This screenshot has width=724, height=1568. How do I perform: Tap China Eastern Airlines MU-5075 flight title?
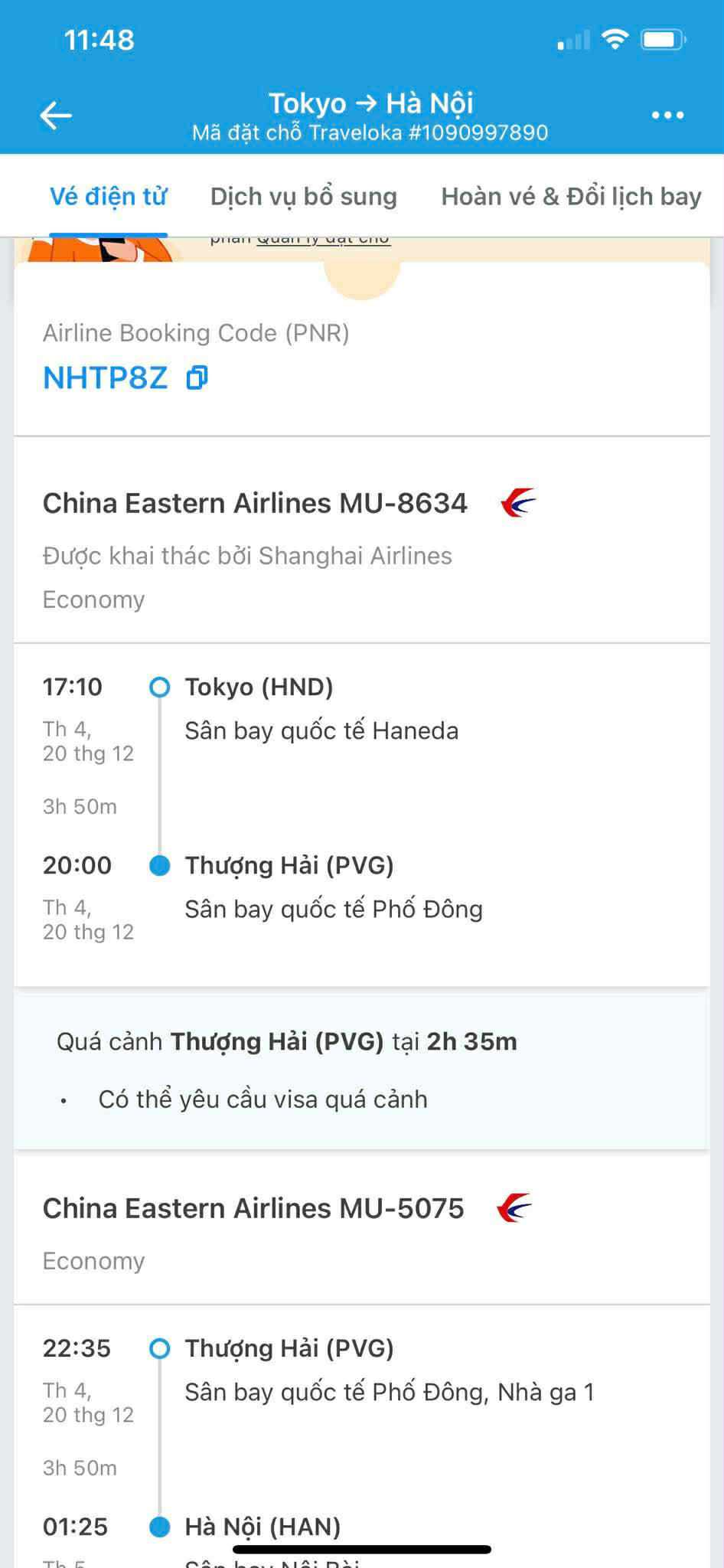(x=253, y=1208)
